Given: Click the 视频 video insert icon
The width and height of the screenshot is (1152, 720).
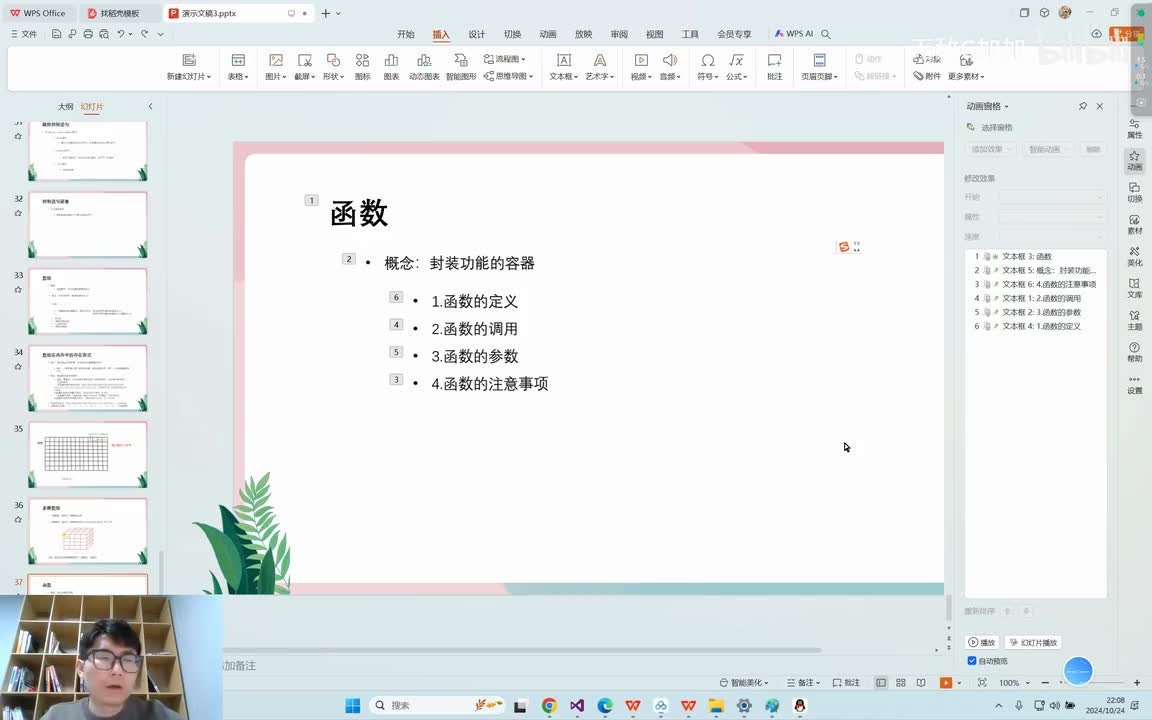Looking at the screenshot, I should coord(641,60).
